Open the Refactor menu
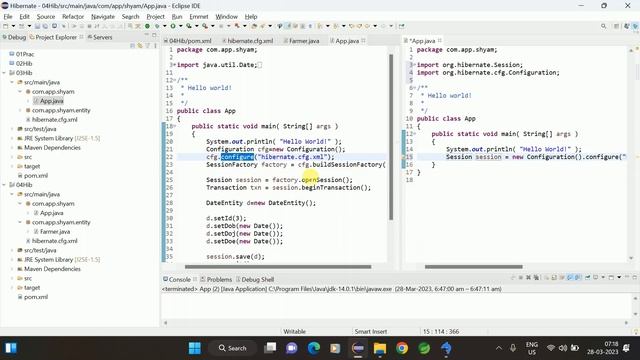 (73, 16)
